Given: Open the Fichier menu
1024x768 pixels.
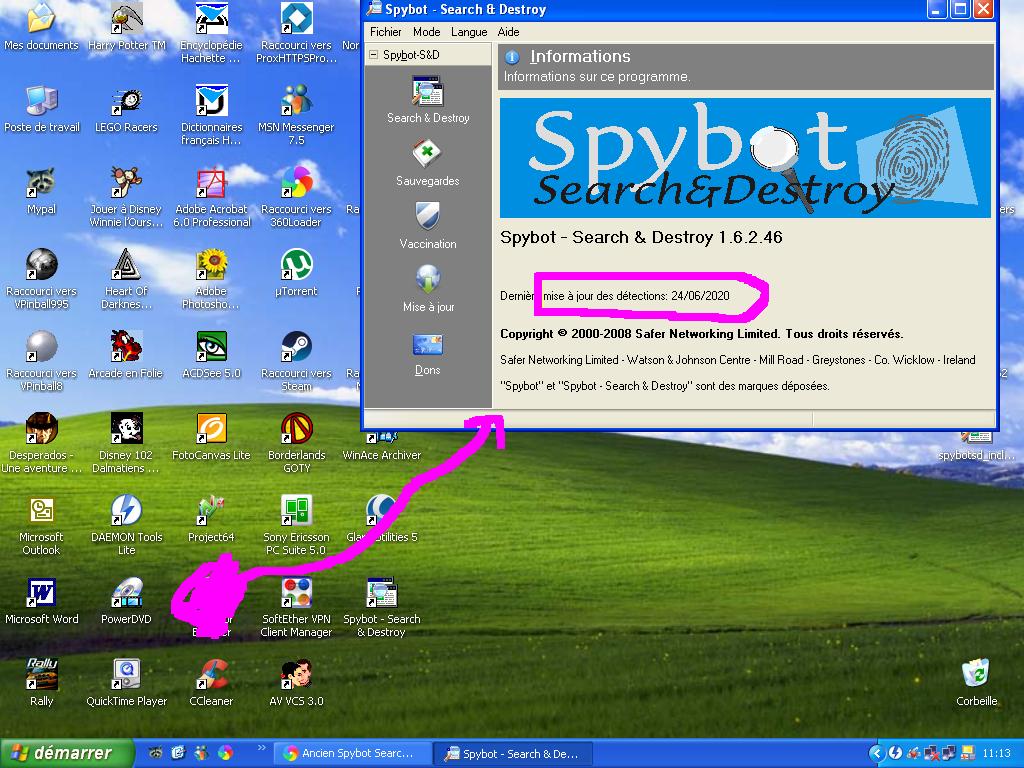Looking at the screenshot, I should click(x=385, y=32).
